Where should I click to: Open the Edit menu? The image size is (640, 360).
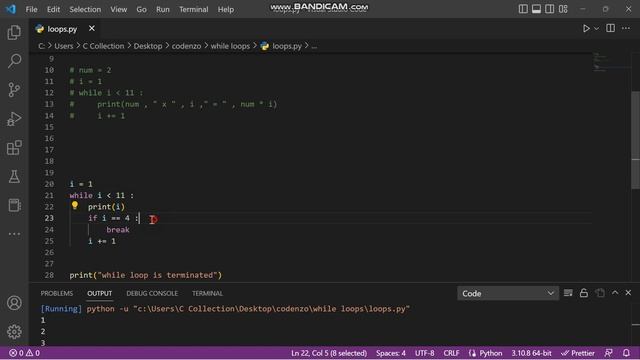point(53,9)
